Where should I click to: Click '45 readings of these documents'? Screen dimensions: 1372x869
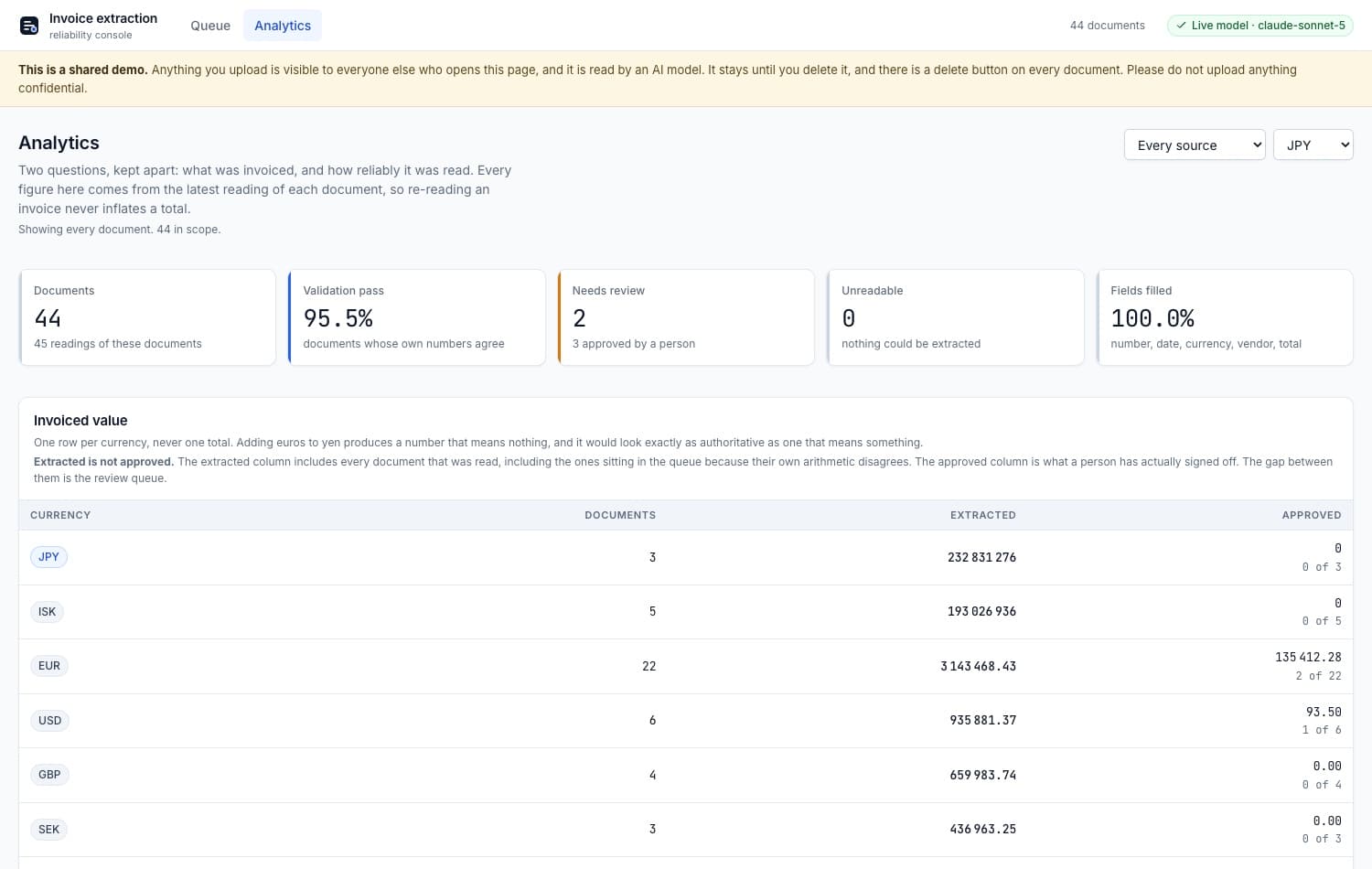coord(118,344)
